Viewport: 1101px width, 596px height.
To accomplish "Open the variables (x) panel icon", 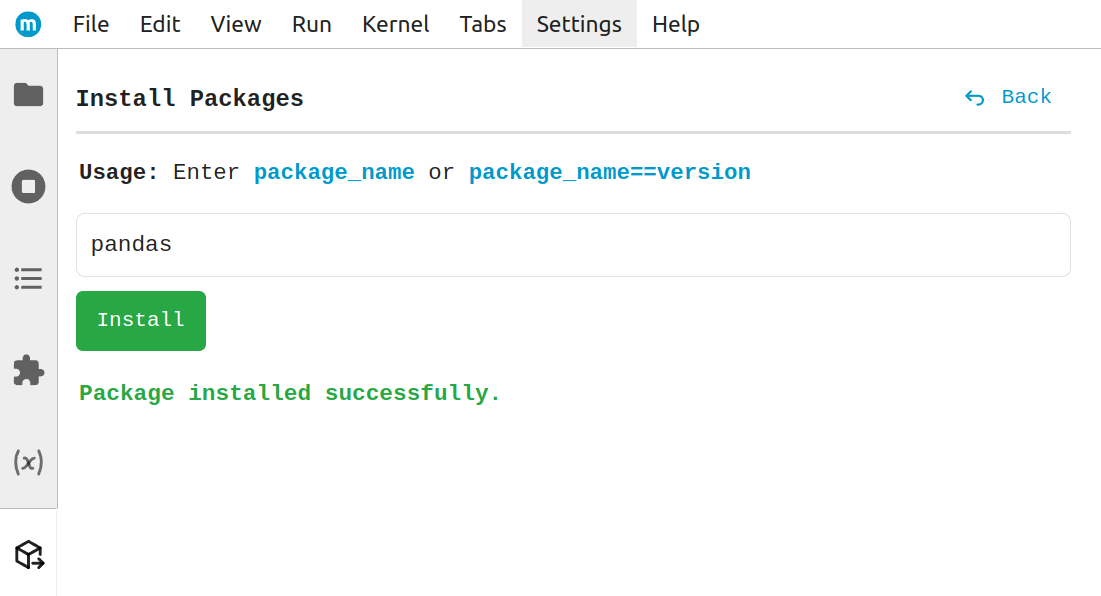I will point(28,462).
